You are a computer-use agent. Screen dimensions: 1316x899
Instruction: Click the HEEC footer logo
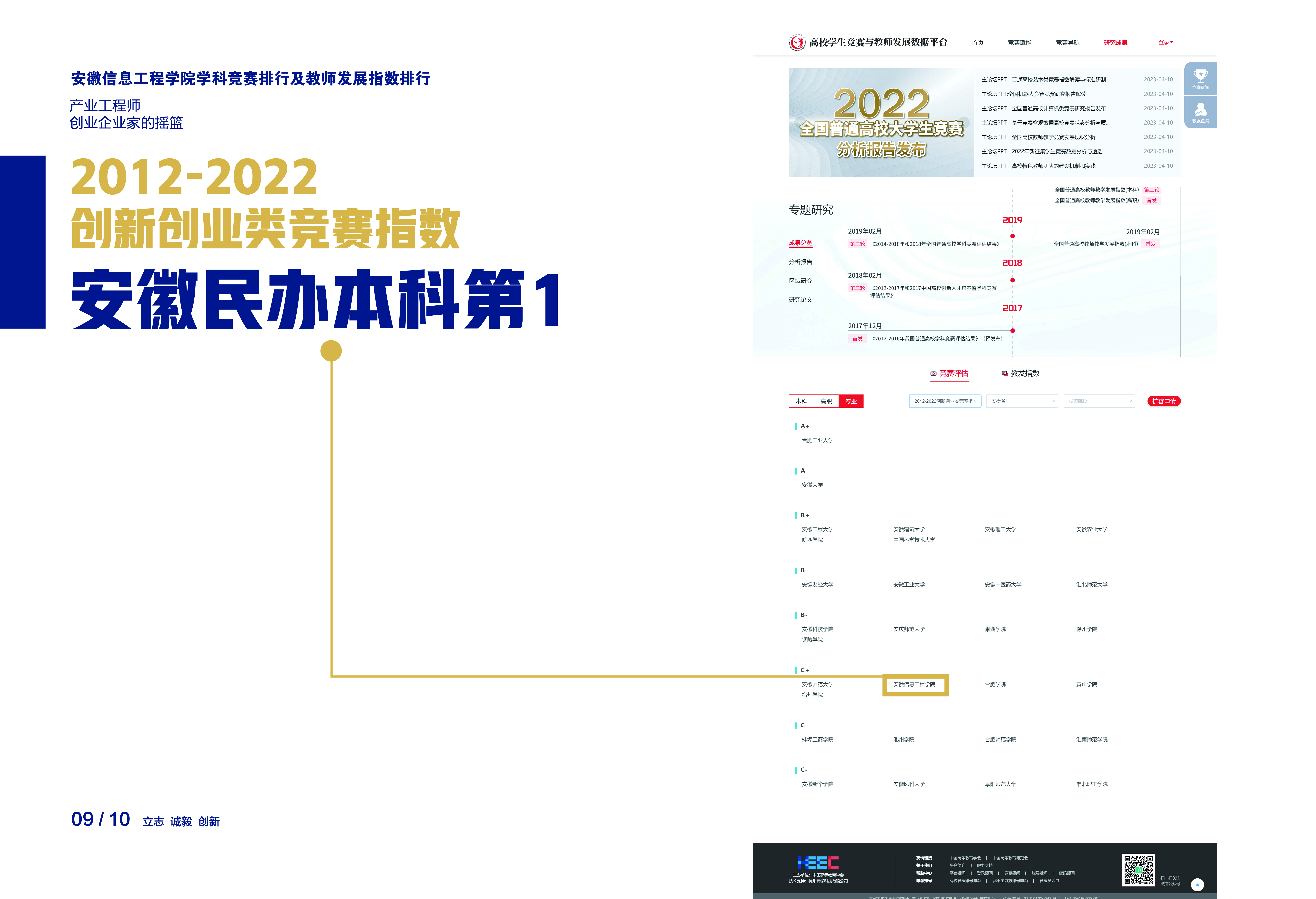pyautogui.click(x=818, y=863)
